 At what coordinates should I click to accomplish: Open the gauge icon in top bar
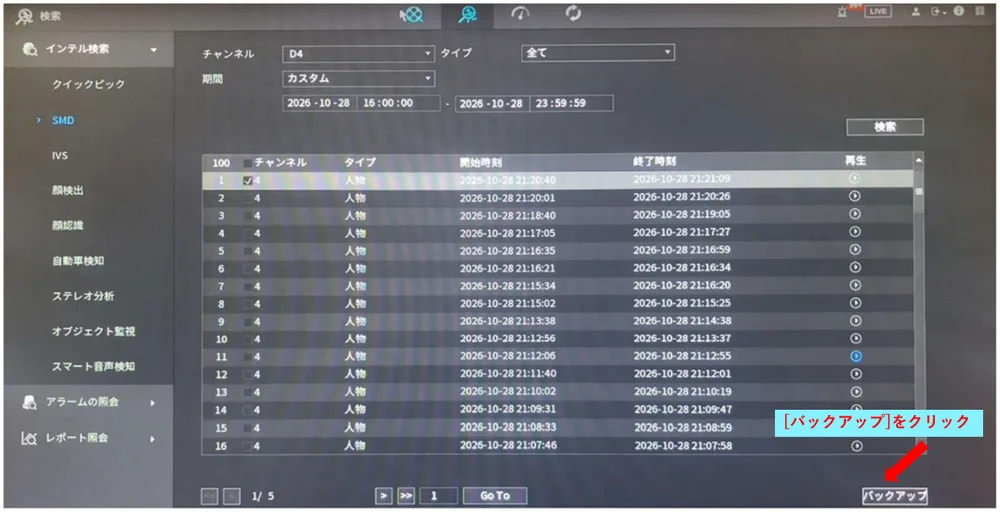coord(520,14)
